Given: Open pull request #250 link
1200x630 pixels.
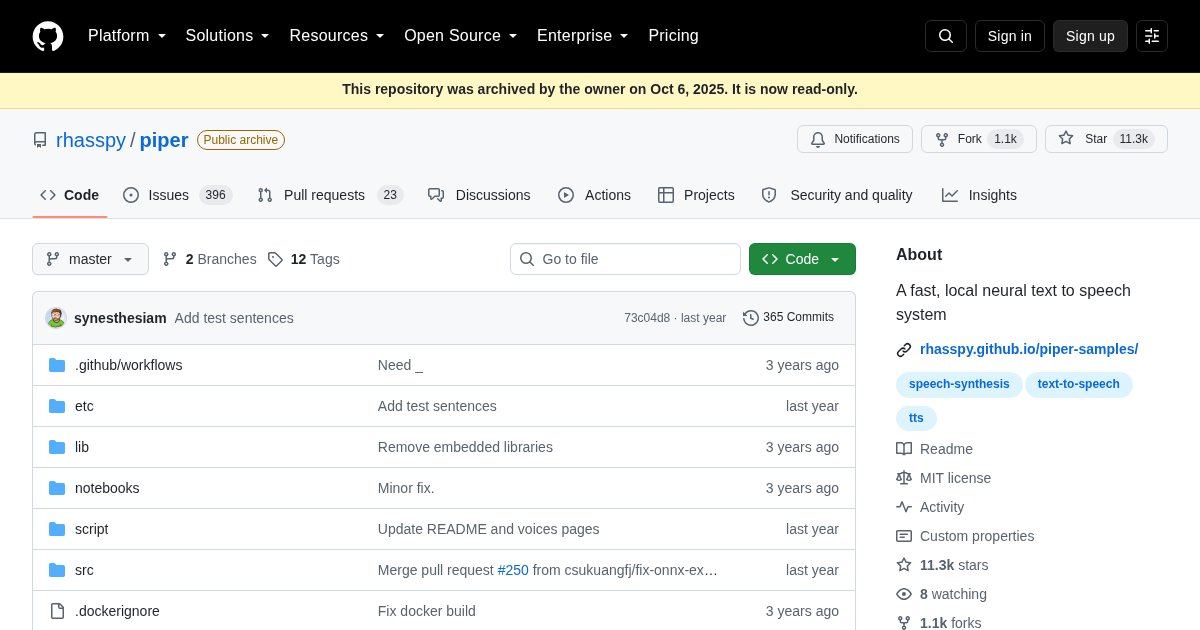Looking at the screenshot, I should tap(513, 570).
